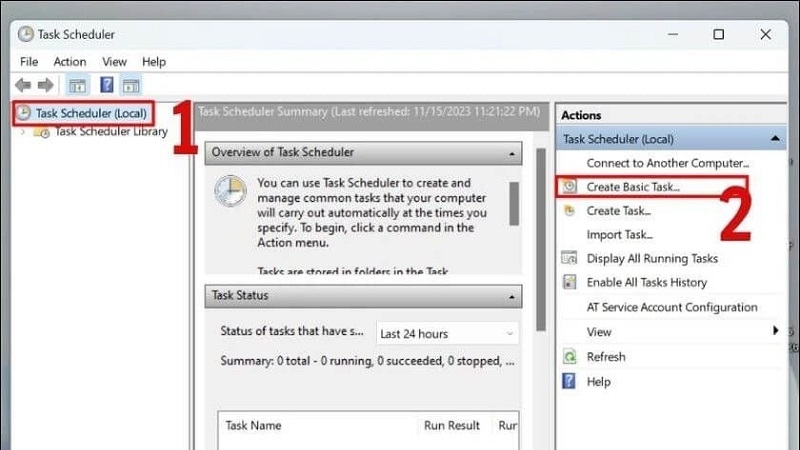Click the Display All Running Tasks icon
Viewport: 800px width, 450px height.
click(x=570, y=258)
